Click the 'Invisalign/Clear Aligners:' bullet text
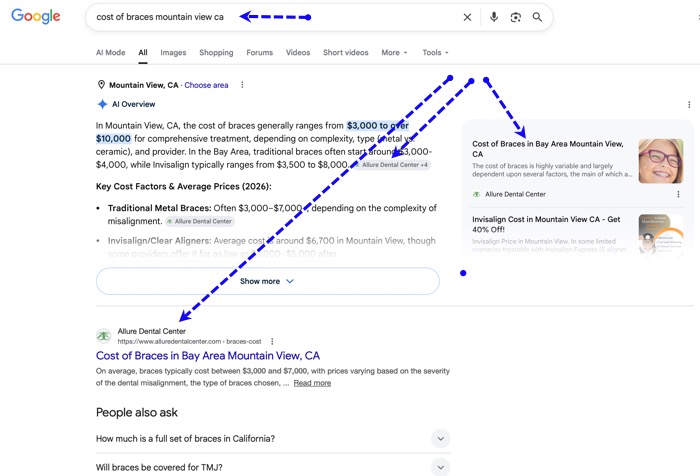 tap(159, 241)
